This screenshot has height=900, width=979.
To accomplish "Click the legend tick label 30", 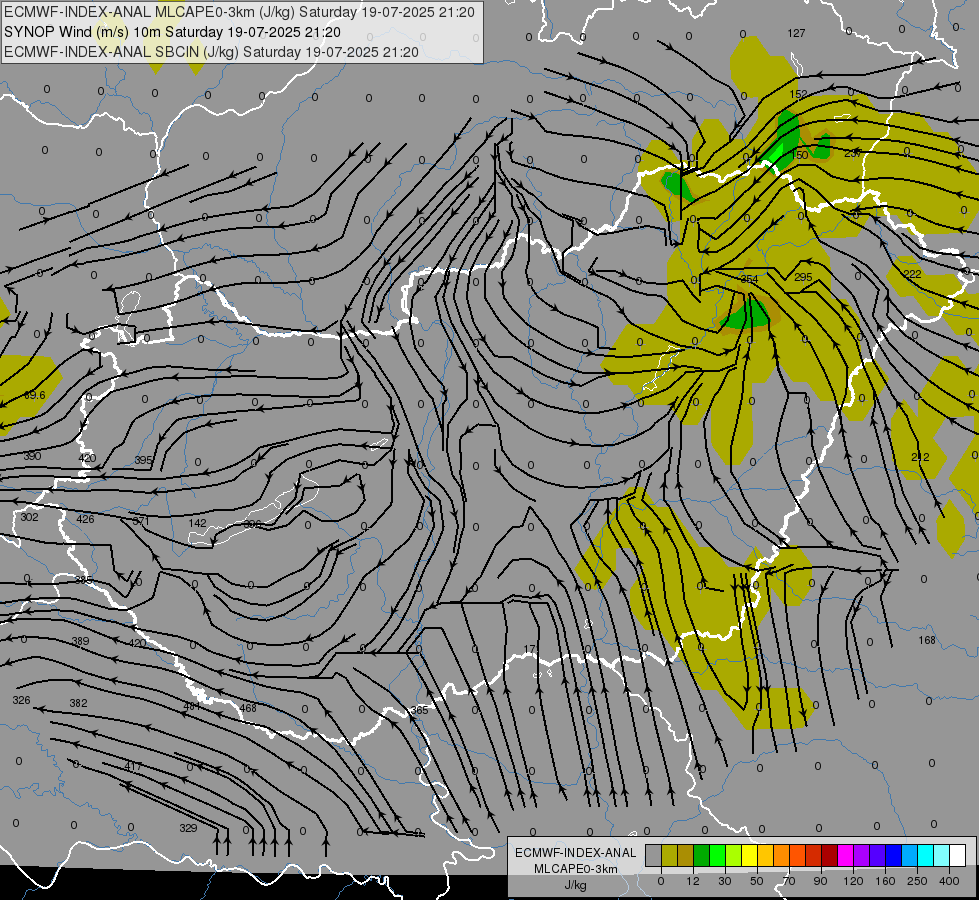I will tap(724, 881).
